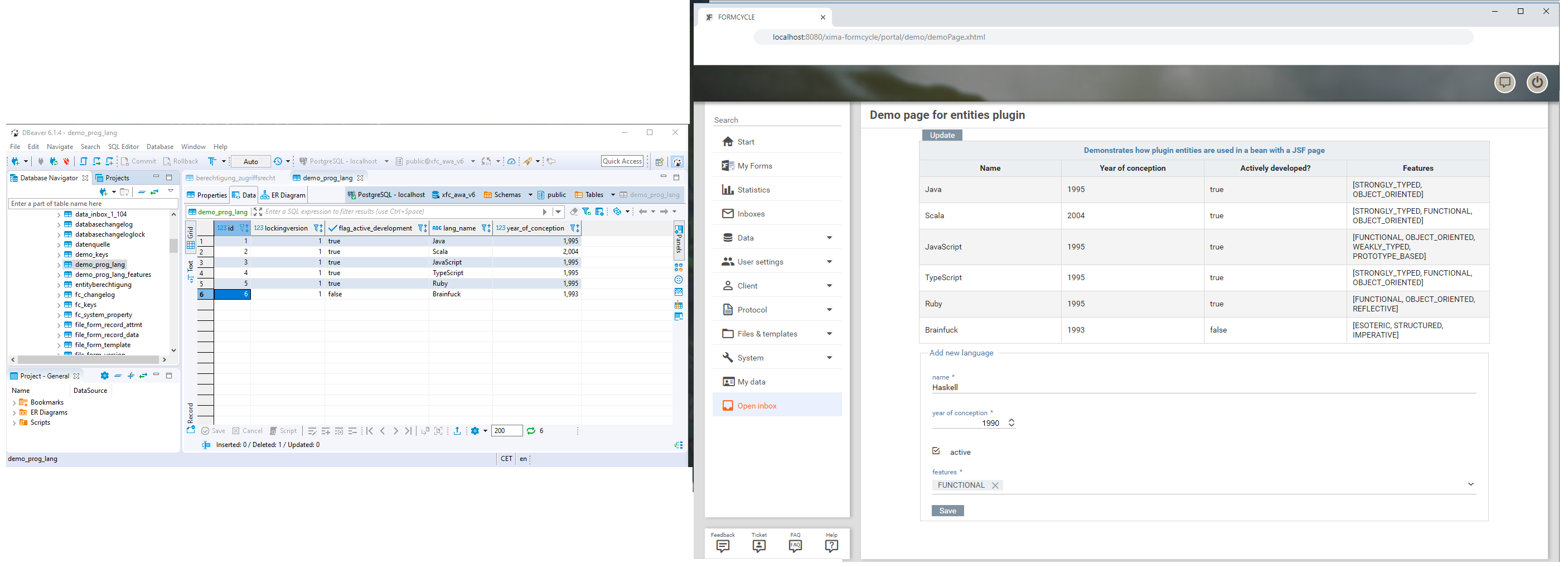Click the Edit cell value icon in results toolbar

click(x=312, y=431)
